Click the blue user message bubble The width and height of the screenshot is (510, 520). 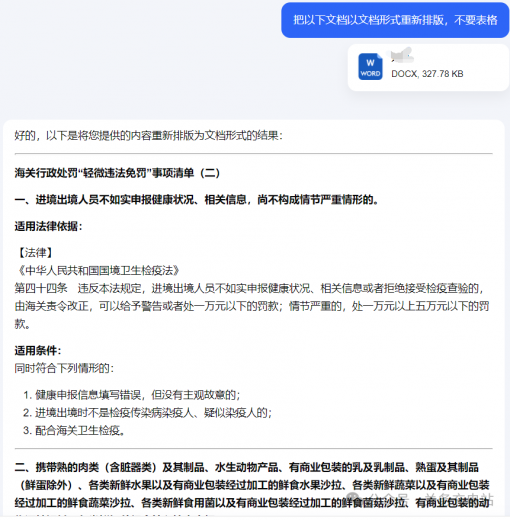[x=395, y=20]
